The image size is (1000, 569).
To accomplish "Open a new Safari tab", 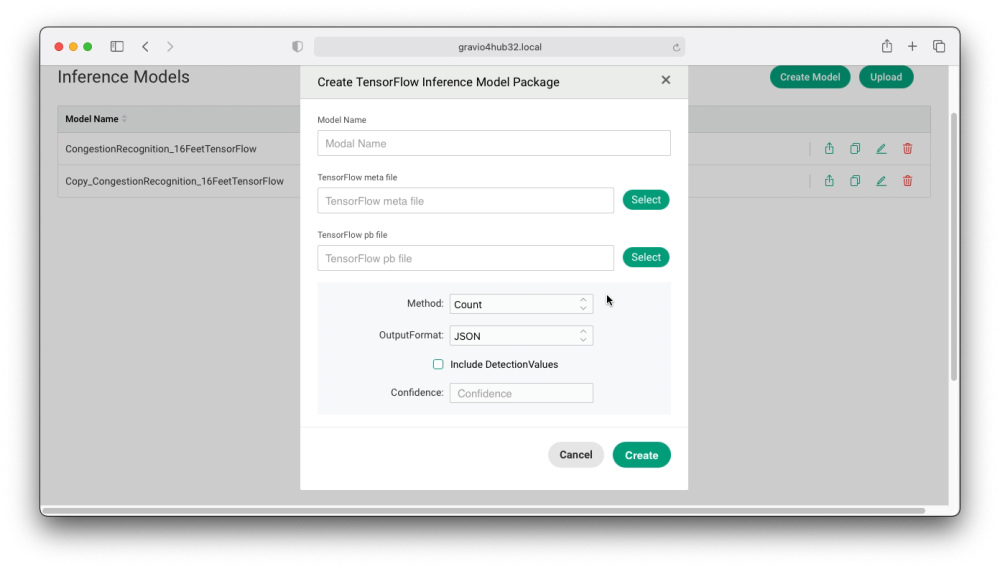I will pyautogui.click(x=912, y=47).
